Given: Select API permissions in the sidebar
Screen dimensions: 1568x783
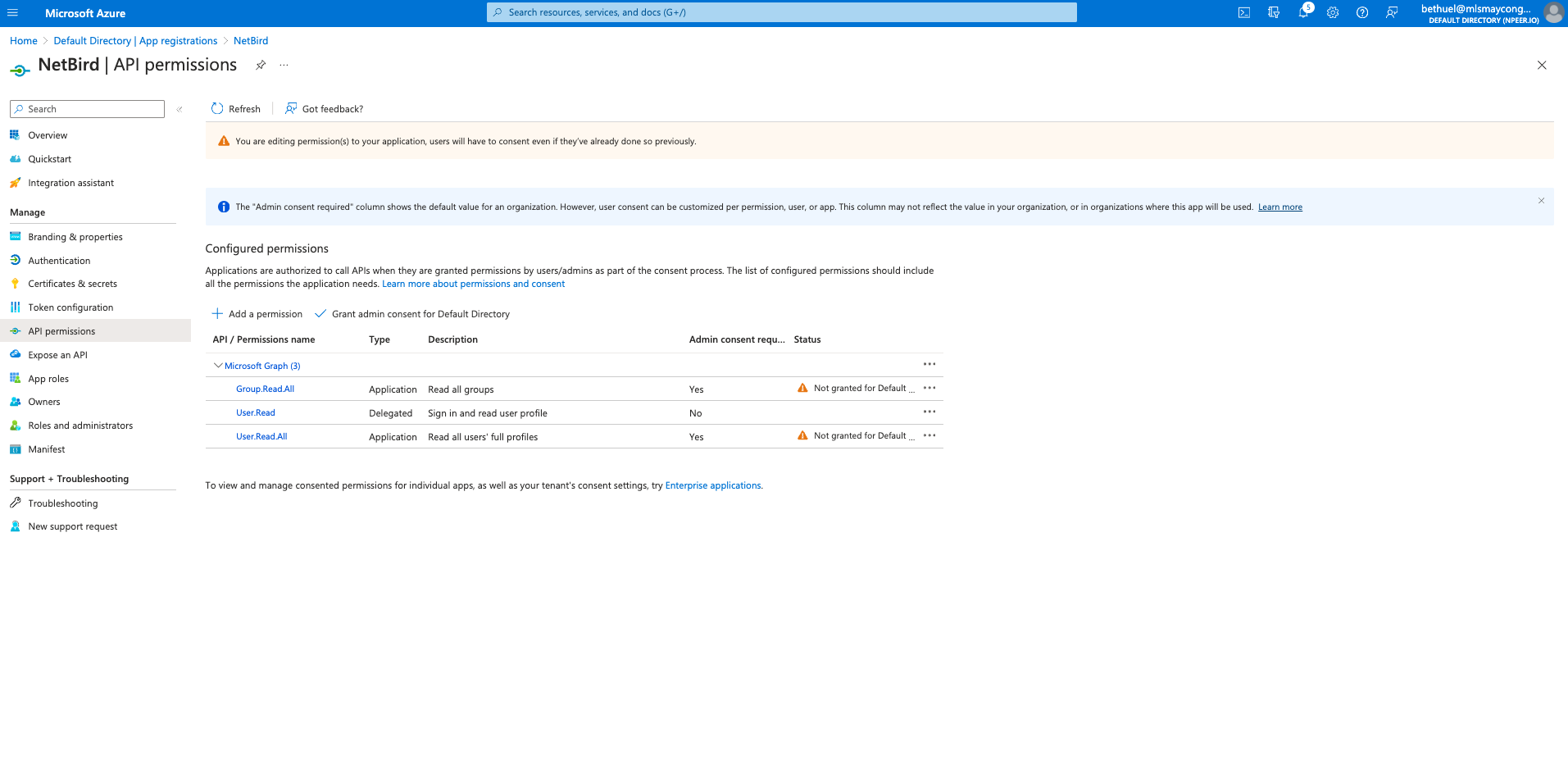Looking at the screenshot, I should [61, 330].
